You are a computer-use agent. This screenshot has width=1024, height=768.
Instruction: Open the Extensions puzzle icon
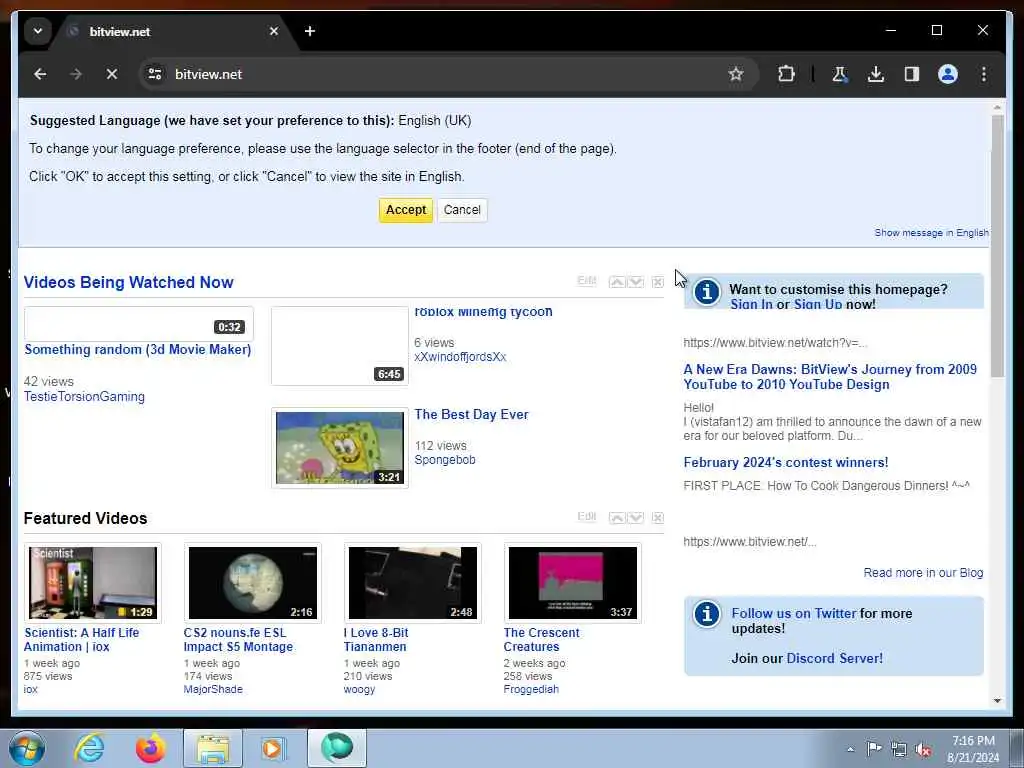(x=786, y=74)
